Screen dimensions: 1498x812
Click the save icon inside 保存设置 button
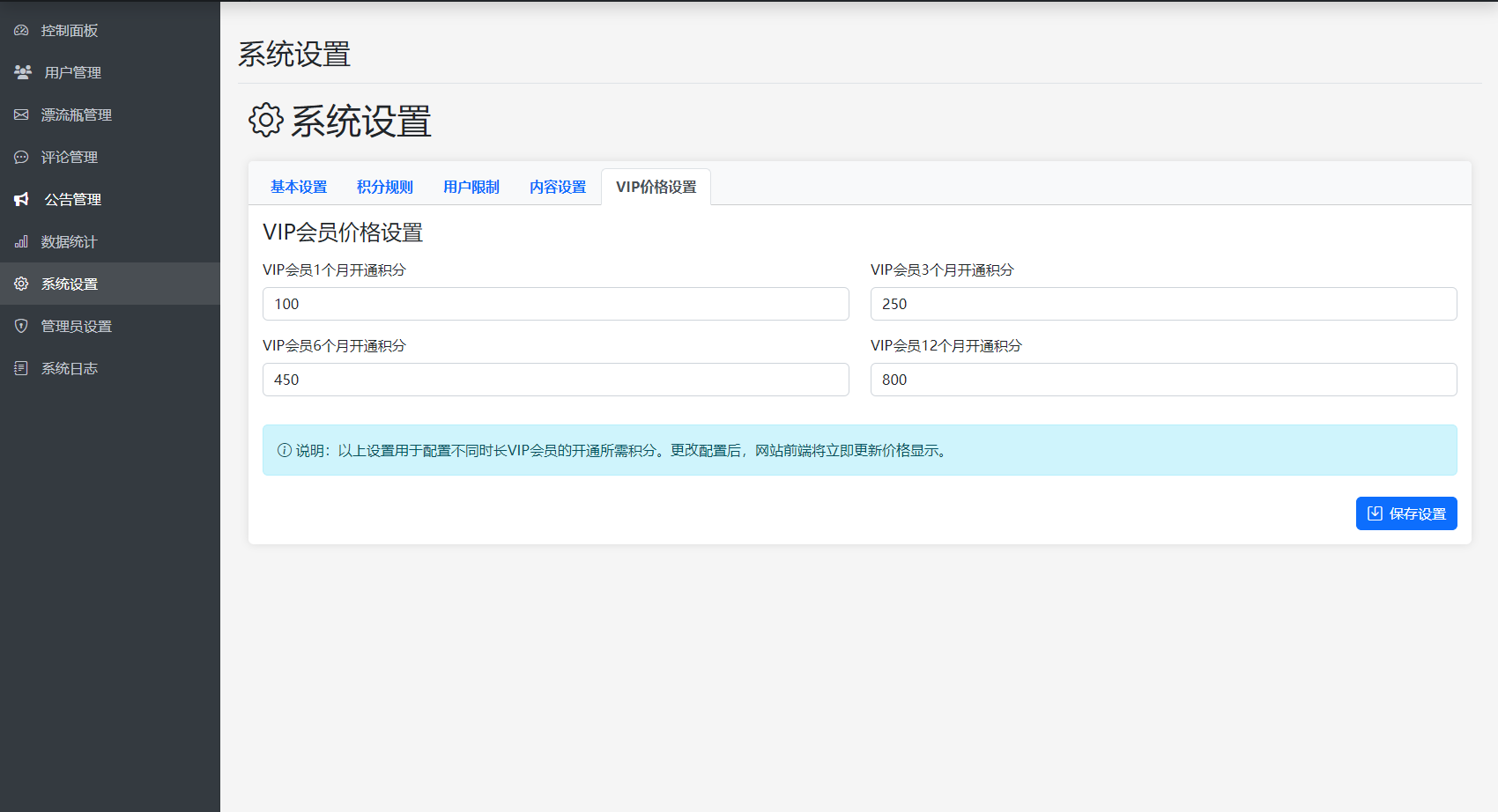pyautogui.click(x=1376, y=513)
